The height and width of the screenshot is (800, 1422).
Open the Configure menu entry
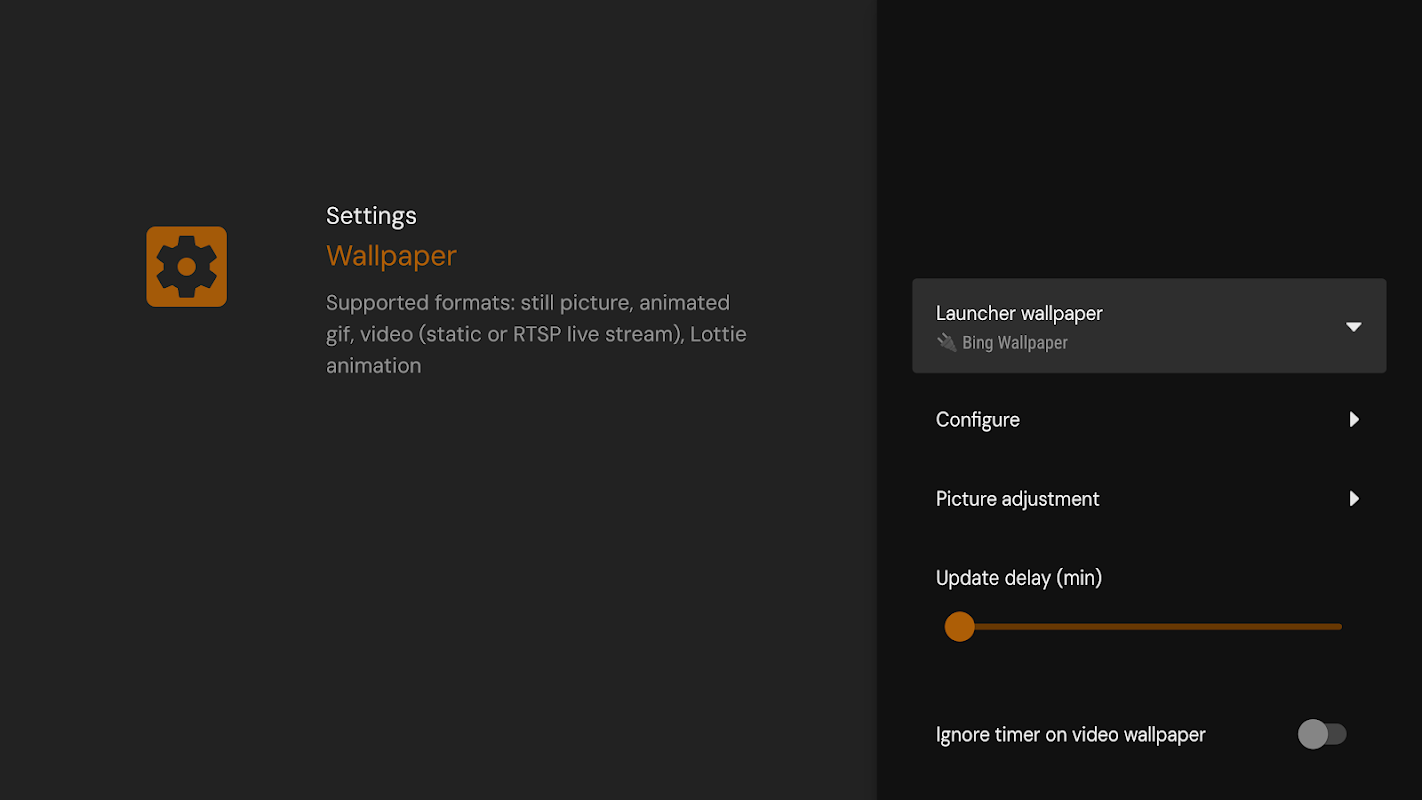pyautogui.click(x=1149, y=419)
